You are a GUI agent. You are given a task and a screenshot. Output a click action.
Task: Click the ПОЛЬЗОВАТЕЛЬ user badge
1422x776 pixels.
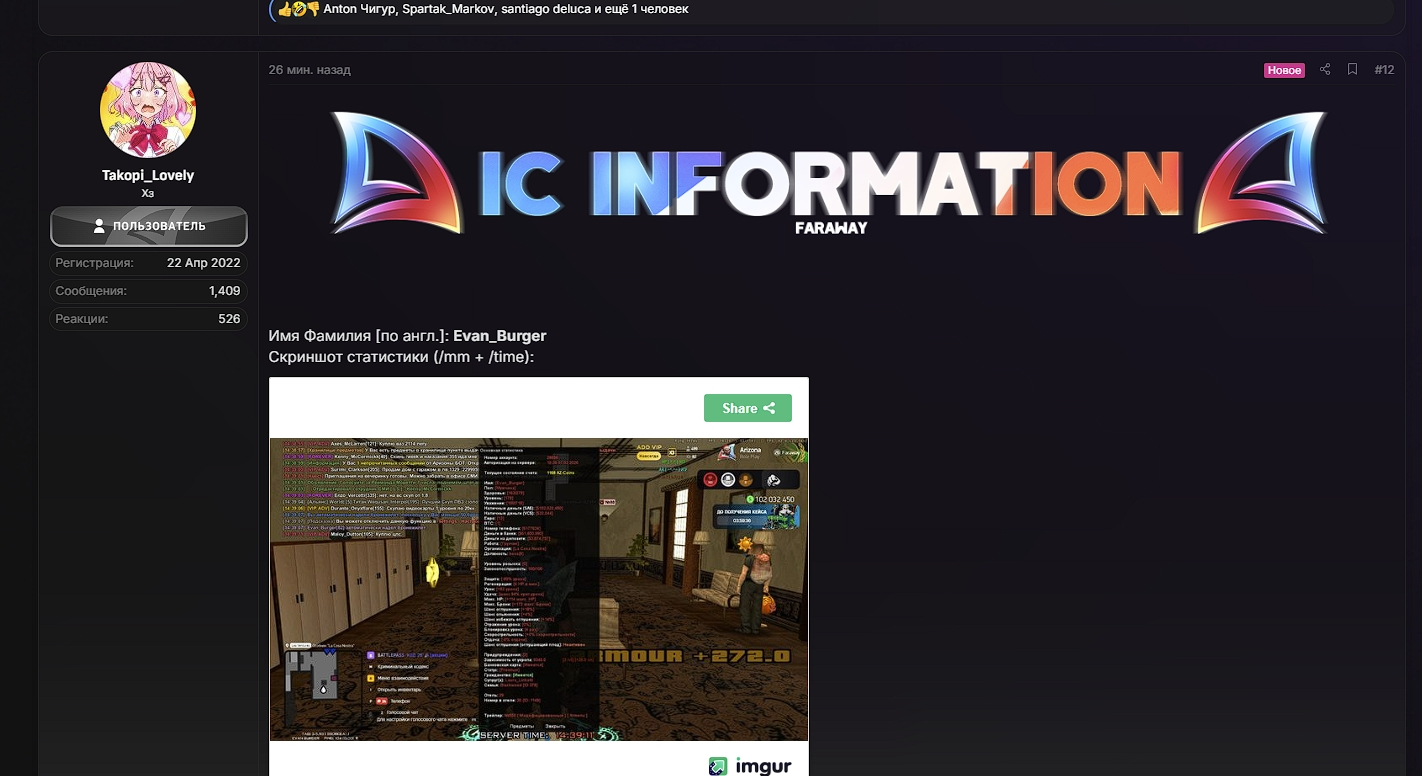click(x=149, y=226)
